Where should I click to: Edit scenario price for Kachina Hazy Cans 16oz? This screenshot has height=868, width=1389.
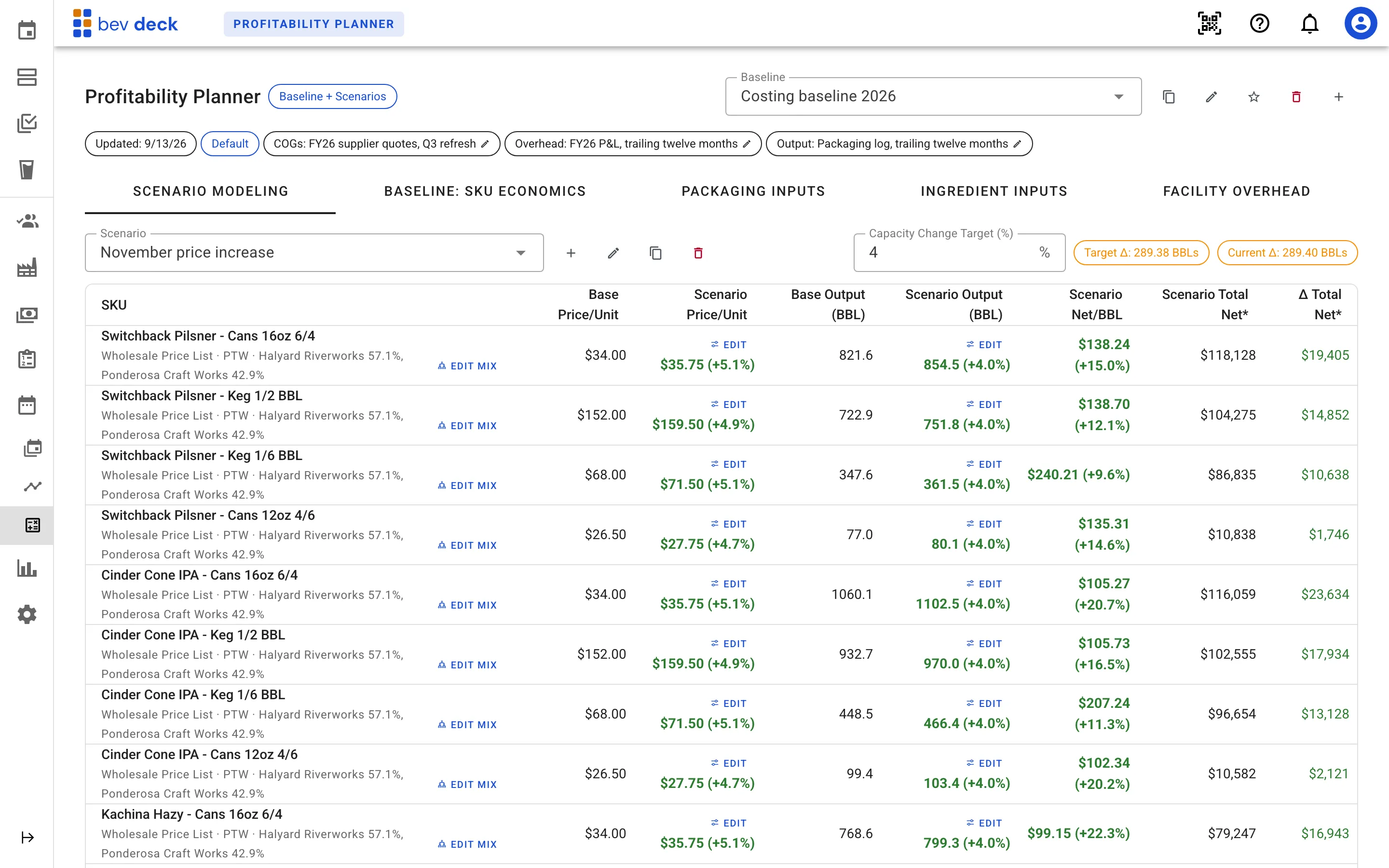tap(729, 823)
